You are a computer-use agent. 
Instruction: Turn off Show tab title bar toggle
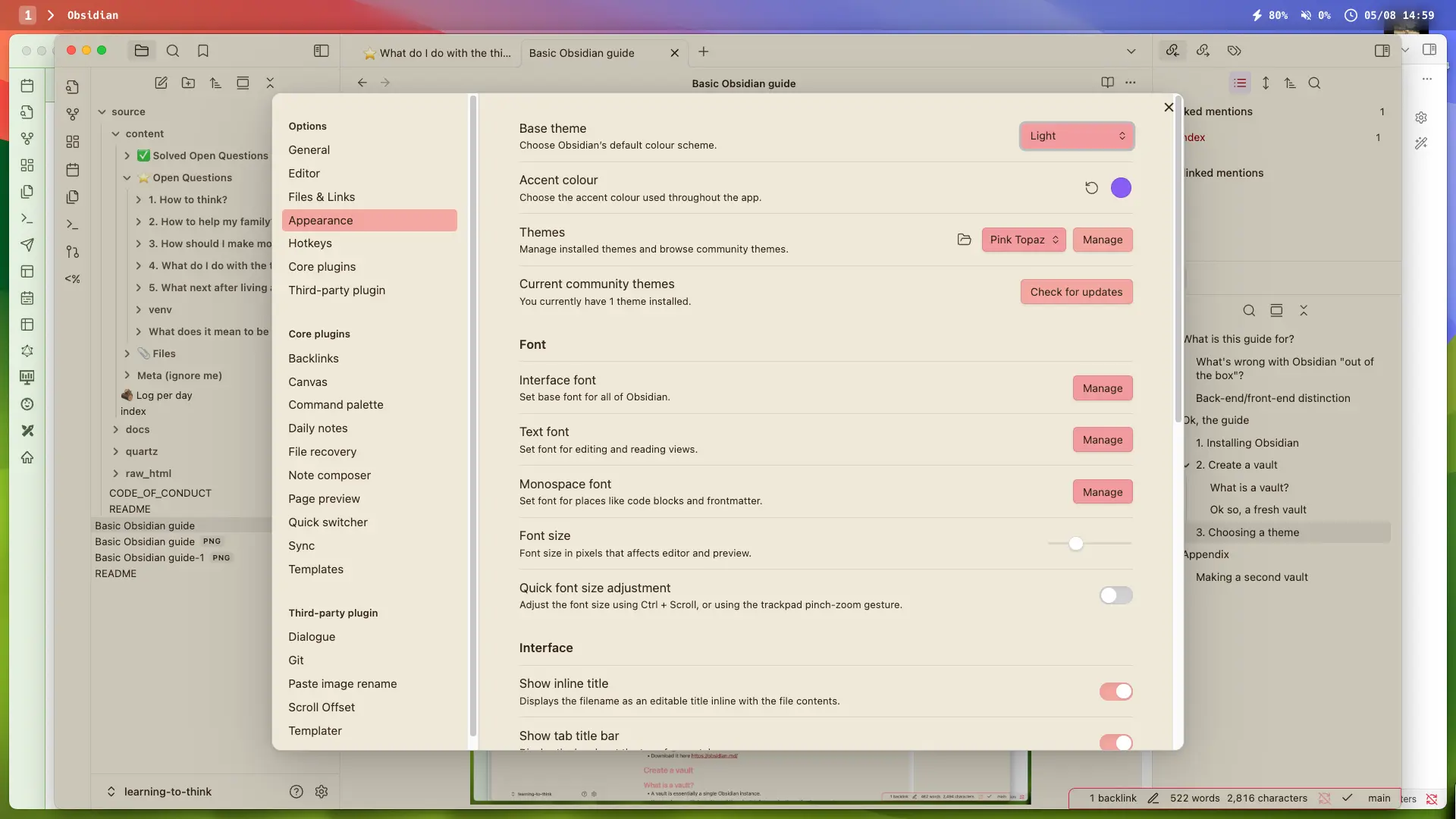[x=1116, y=742]
